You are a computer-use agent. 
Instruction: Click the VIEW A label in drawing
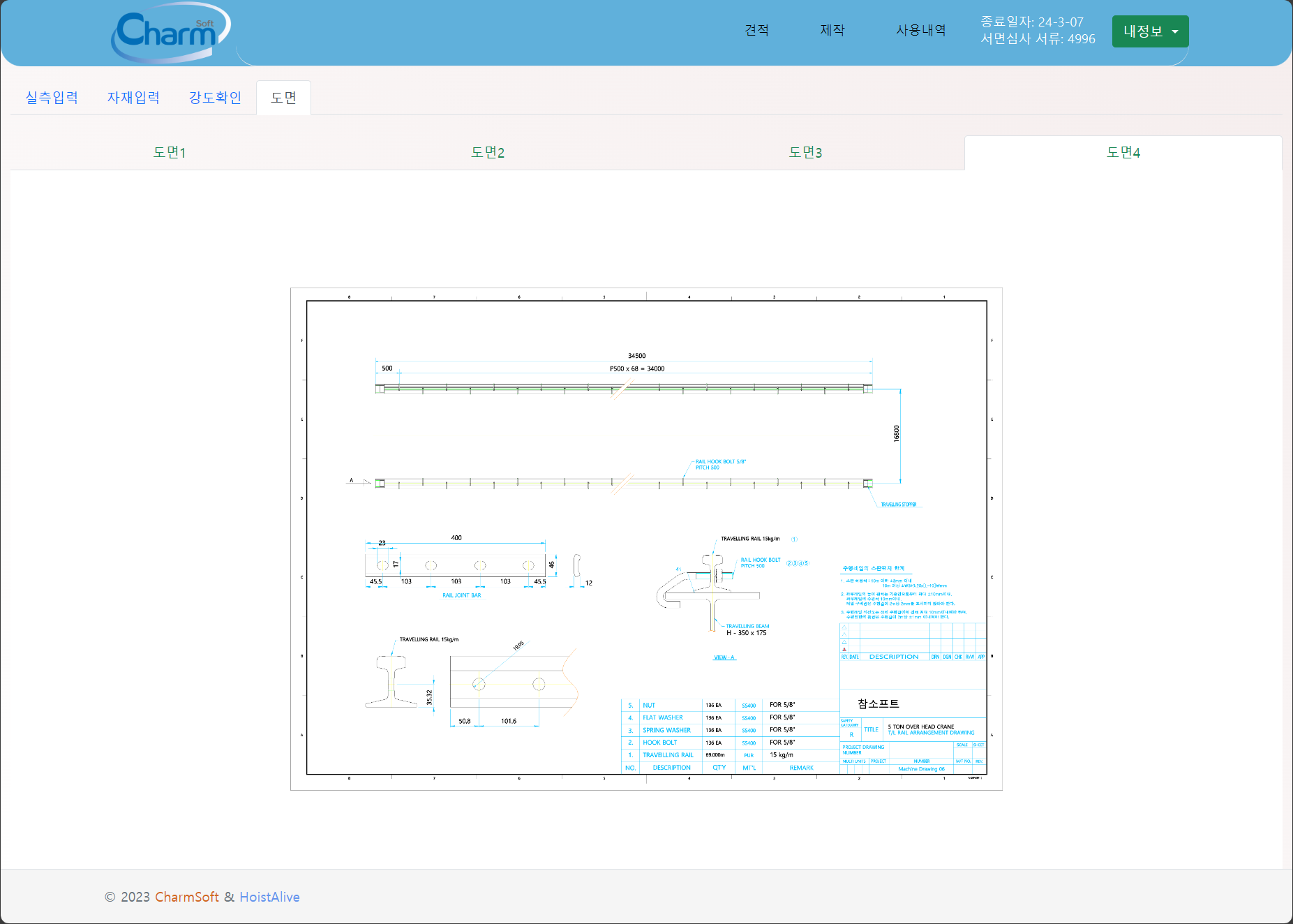click(x=724, y=657)
